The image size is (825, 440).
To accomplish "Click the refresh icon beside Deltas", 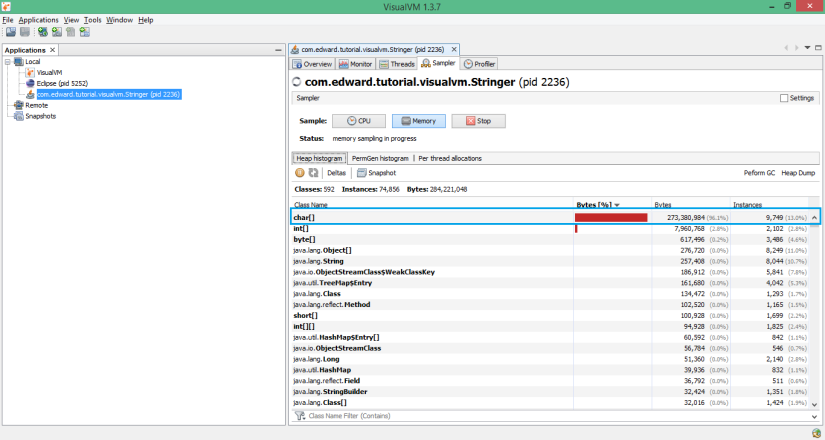I will pyautogui.click(x=313, y=173).
